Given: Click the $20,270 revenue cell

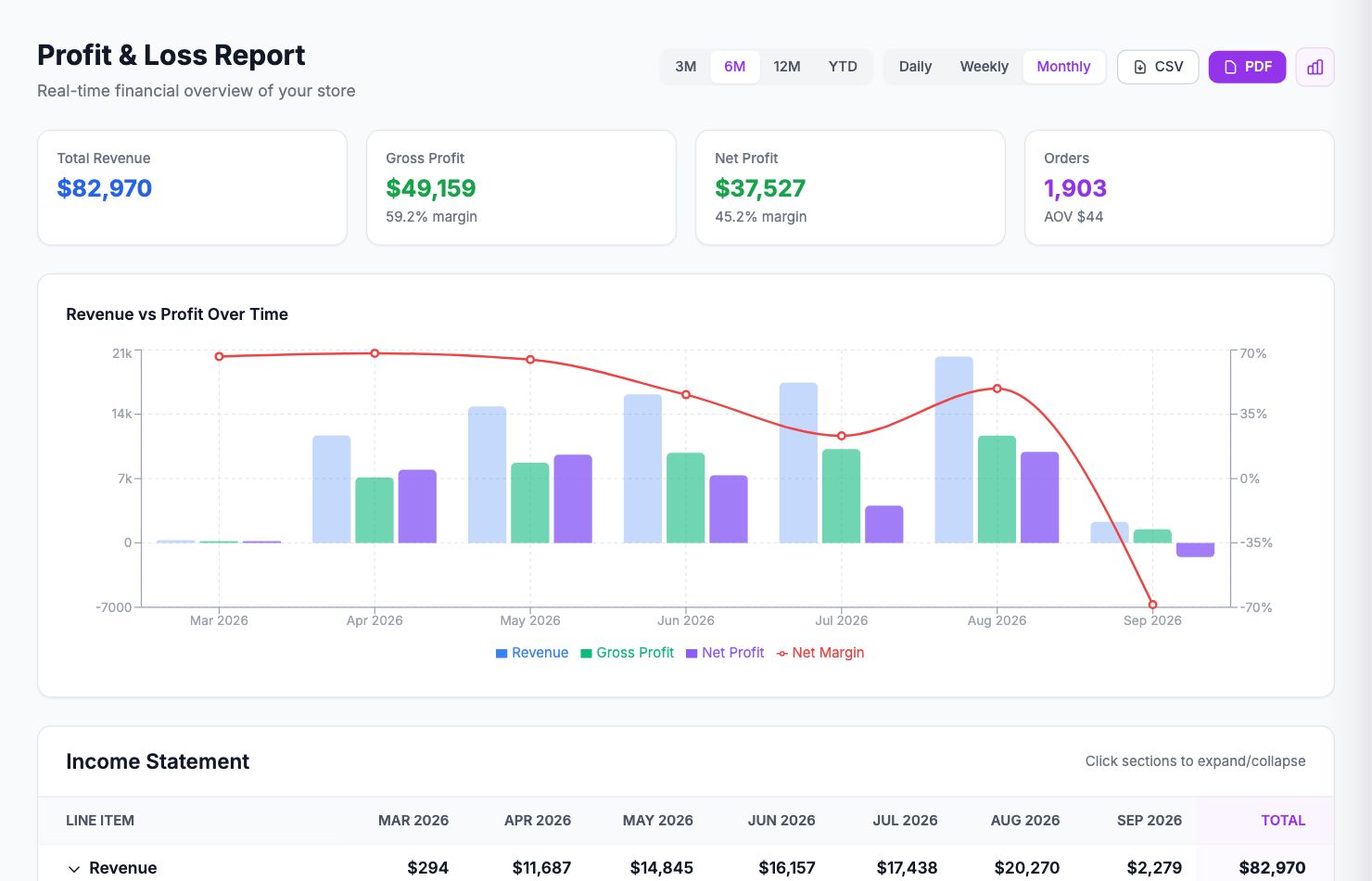Looking at the screenshot, I should tap(1026, 868).
